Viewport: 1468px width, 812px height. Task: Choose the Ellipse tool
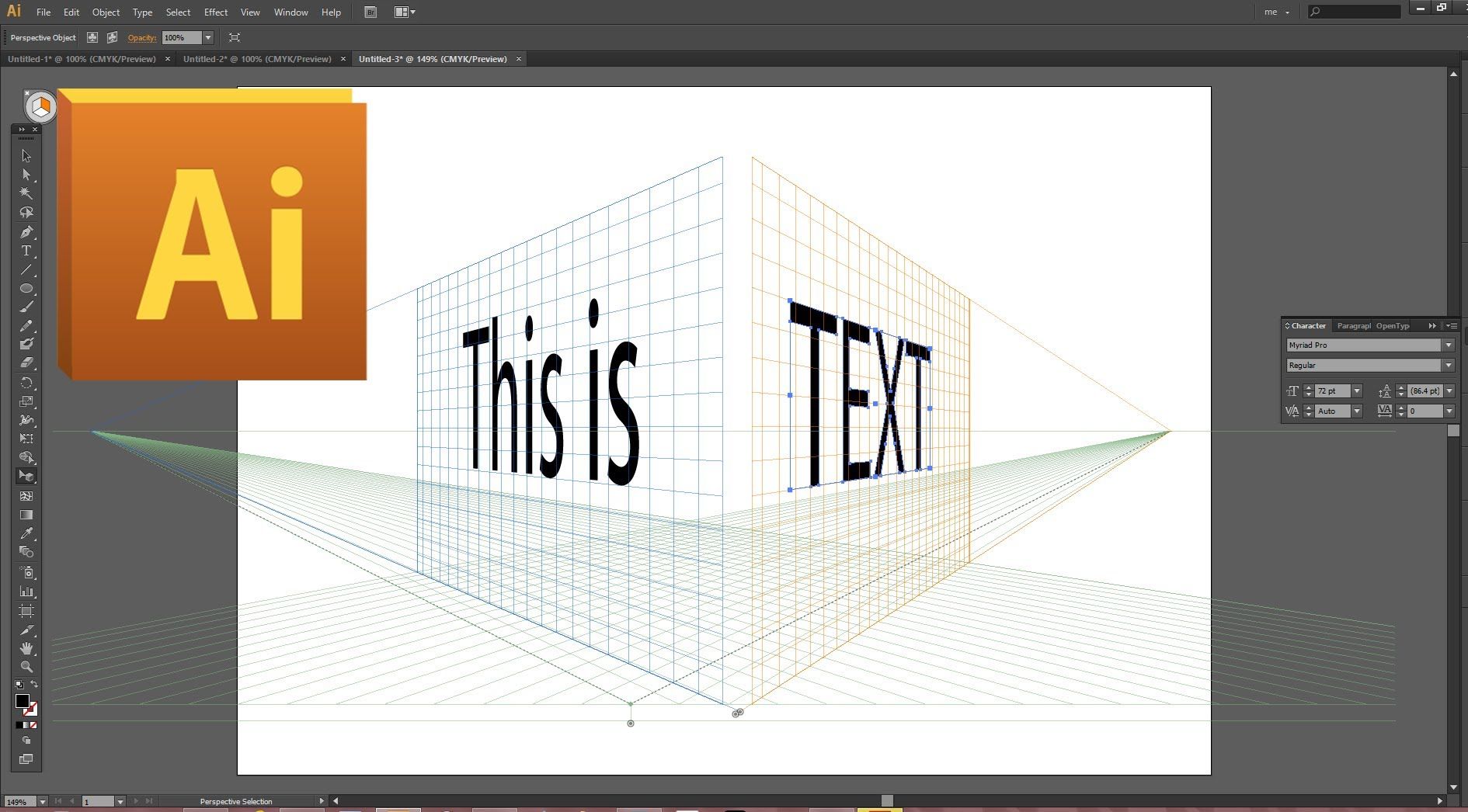tap(26, 289)
